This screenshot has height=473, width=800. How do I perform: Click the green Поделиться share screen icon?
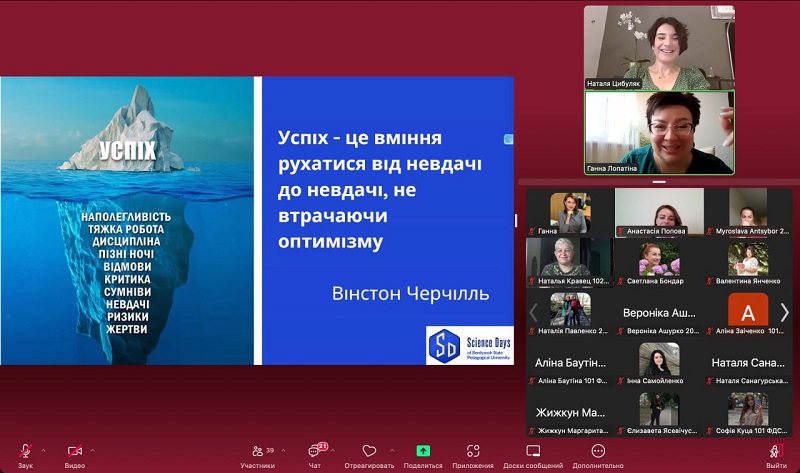tap(423, 452)
